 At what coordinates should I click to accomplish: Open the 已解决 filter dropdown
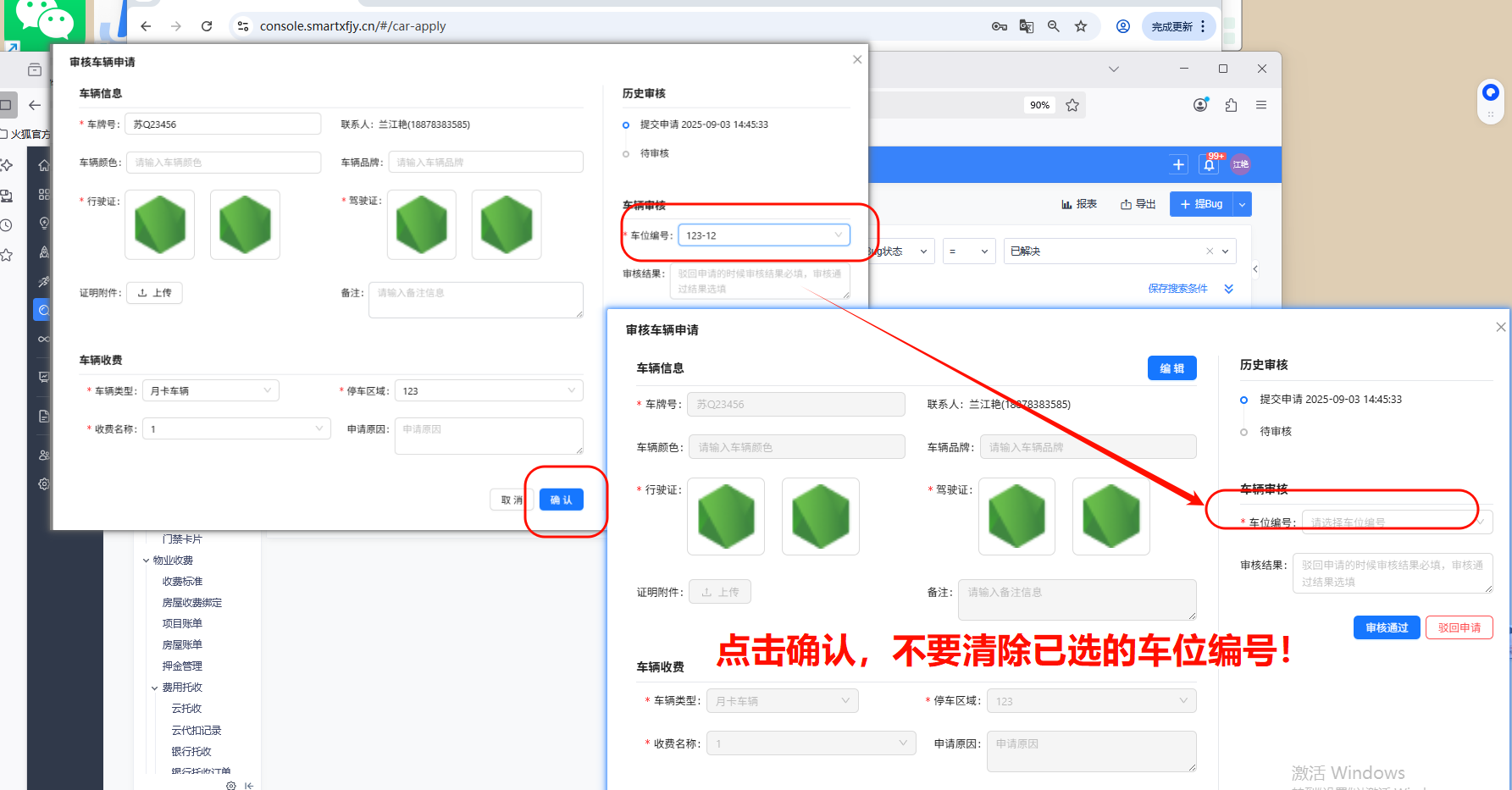pyautogui.click(x=1119, y=251)
